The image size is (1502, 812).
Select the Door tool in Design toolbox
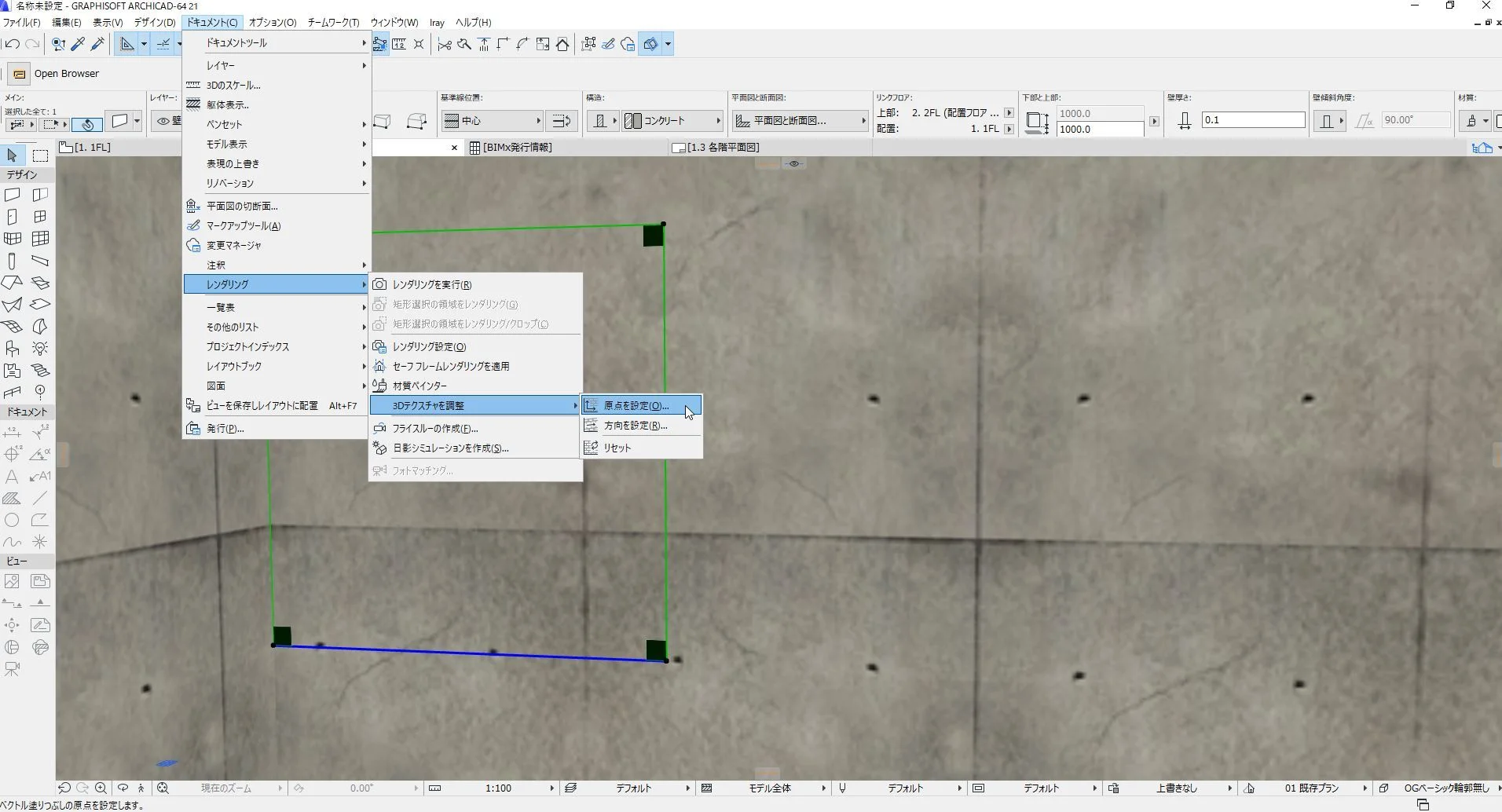[x=13, y=217]
